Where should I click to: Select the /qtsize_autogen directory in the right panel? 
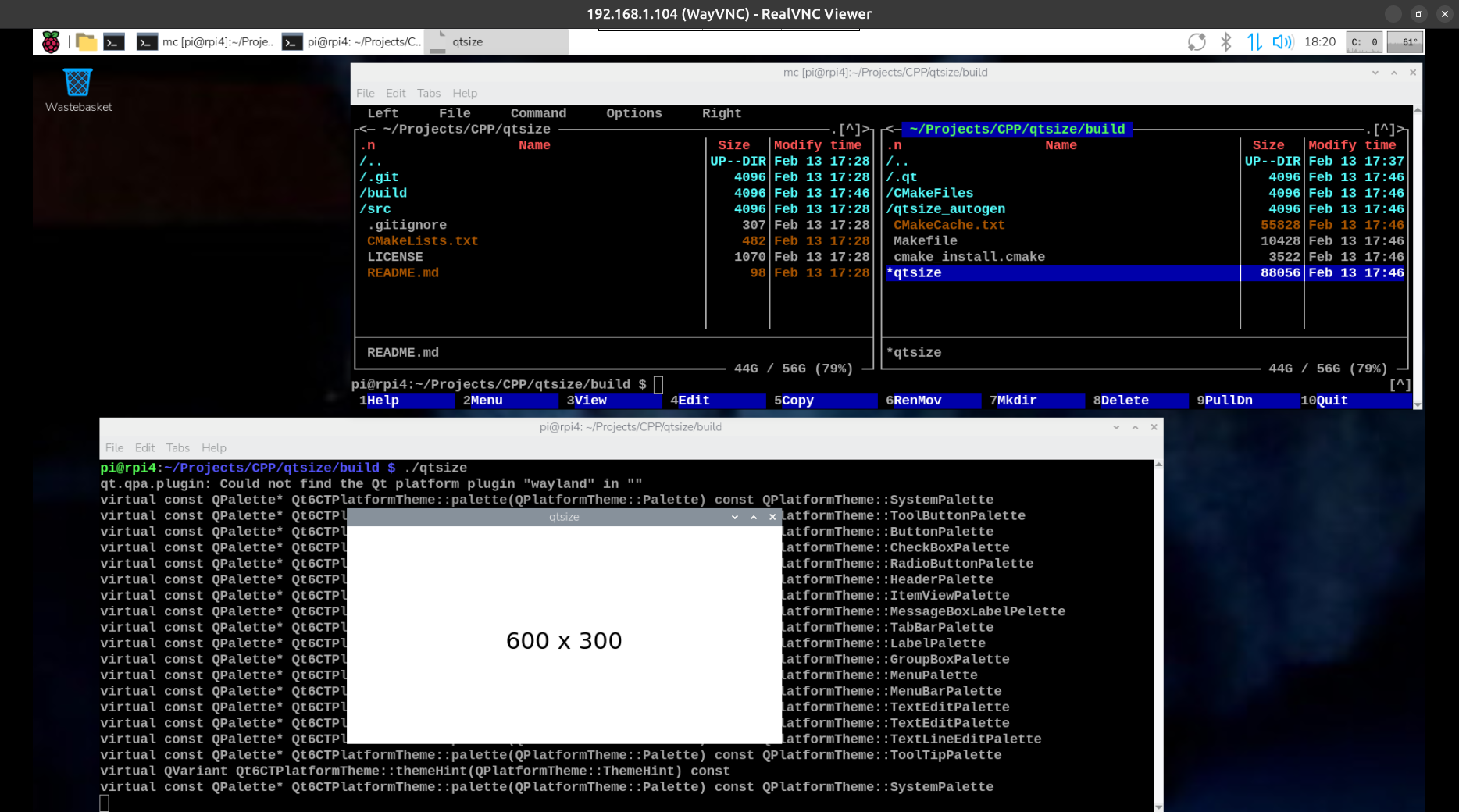click(x=945, y=209)
